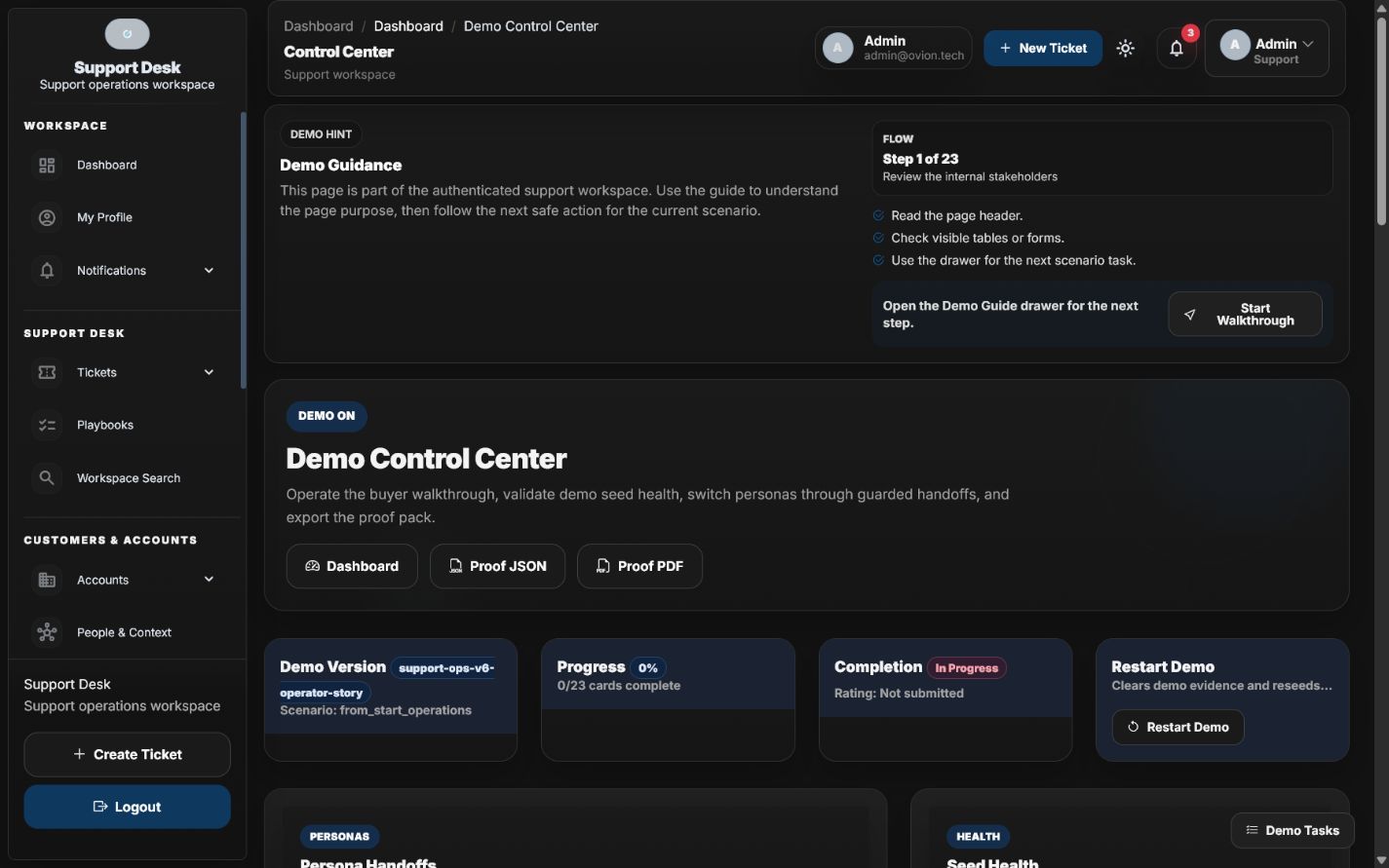Click the PDF file icon on Proof PDF

click(x=603, y=566)
